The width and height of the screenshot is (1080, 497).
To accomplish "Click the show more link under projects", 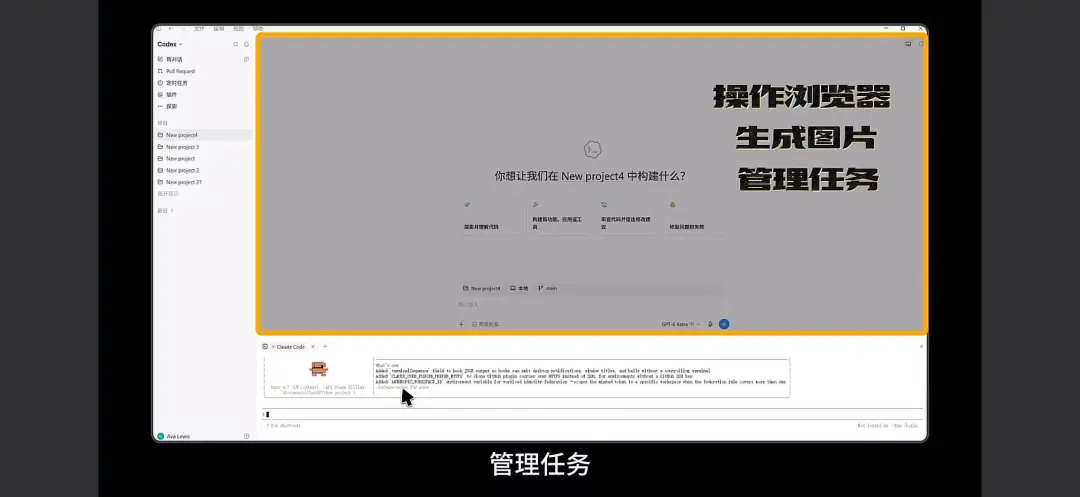I will point(167,193).
